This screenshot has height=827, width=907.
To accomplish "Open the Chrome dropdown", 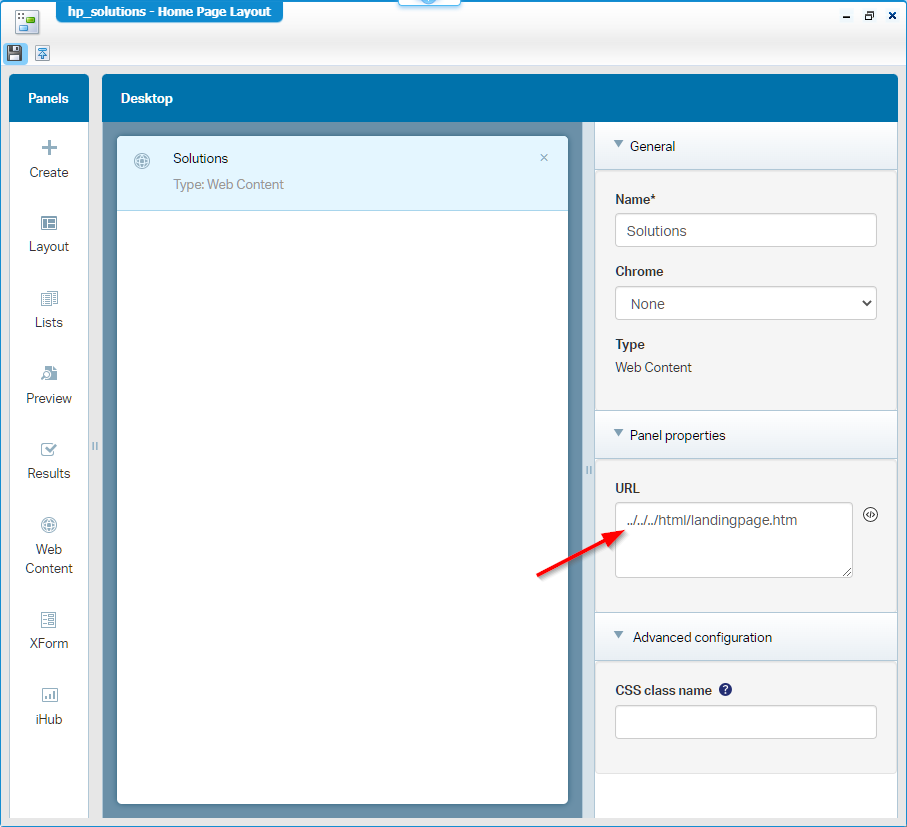I will pyautogui.click(x=745, y=304).
